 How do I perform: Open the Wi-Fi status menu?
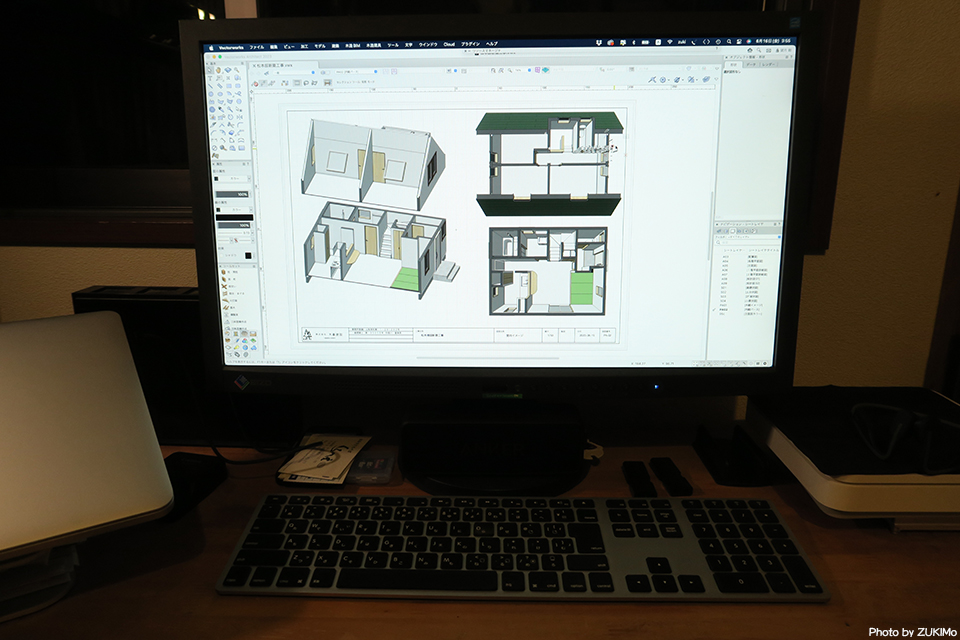(669, 42)
